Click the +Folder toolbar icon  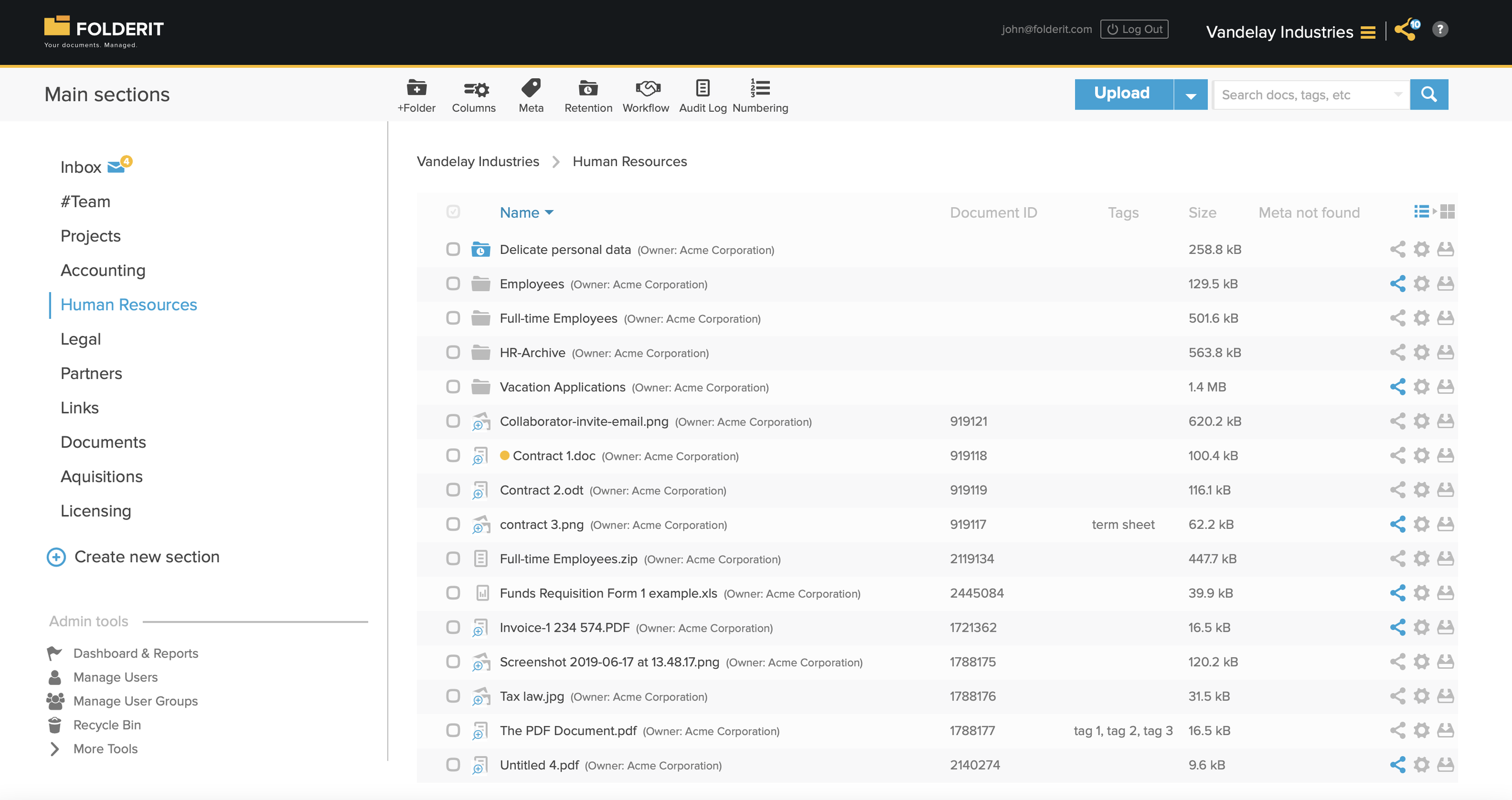416,89
